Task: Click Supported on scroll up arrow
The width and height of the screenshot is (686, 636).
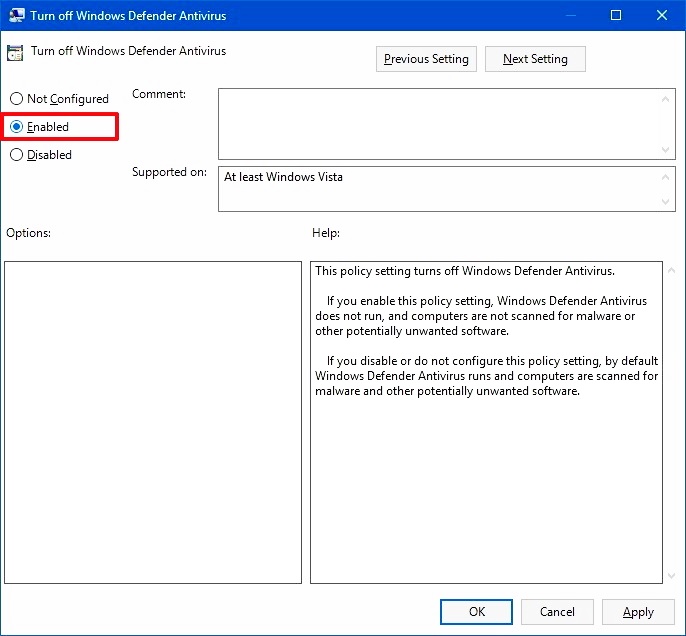Action: tap(665, 177)
